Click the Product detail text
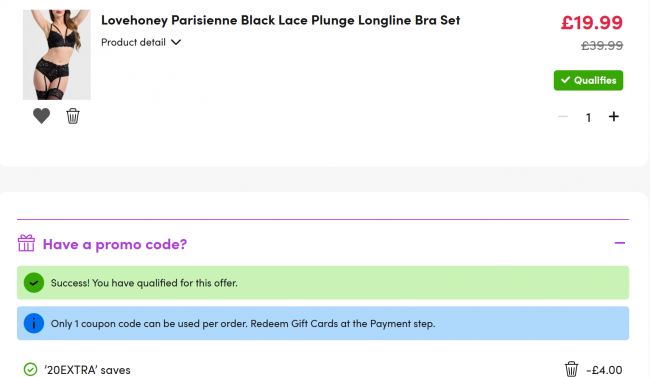 (x=133, y=42)
